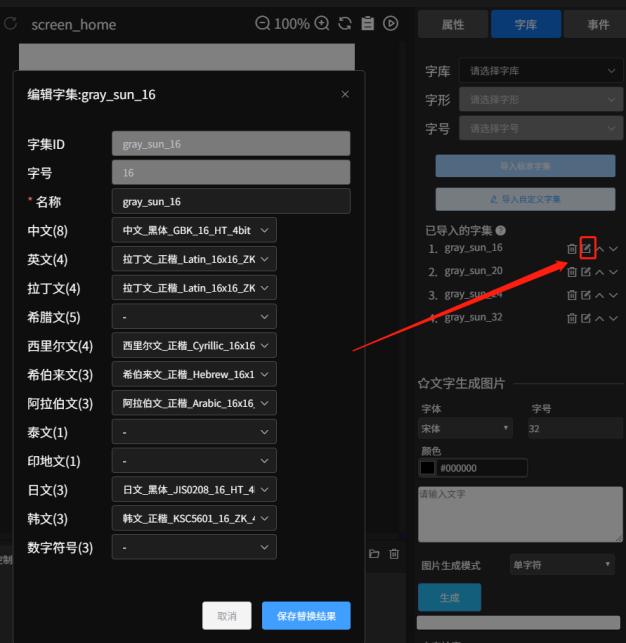Move gray_sun_32 up in the list
This screenshot has height=643, width=626.
599,318
